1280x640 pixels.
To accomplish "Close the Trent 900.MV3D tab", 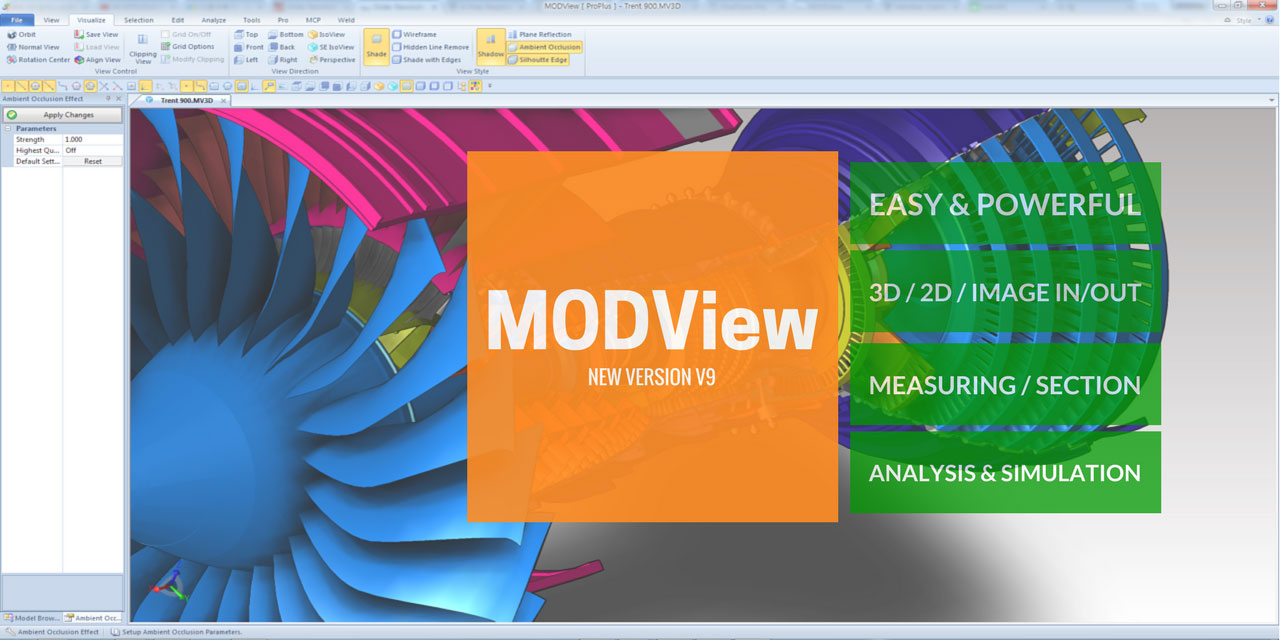I will pos(225,100).
